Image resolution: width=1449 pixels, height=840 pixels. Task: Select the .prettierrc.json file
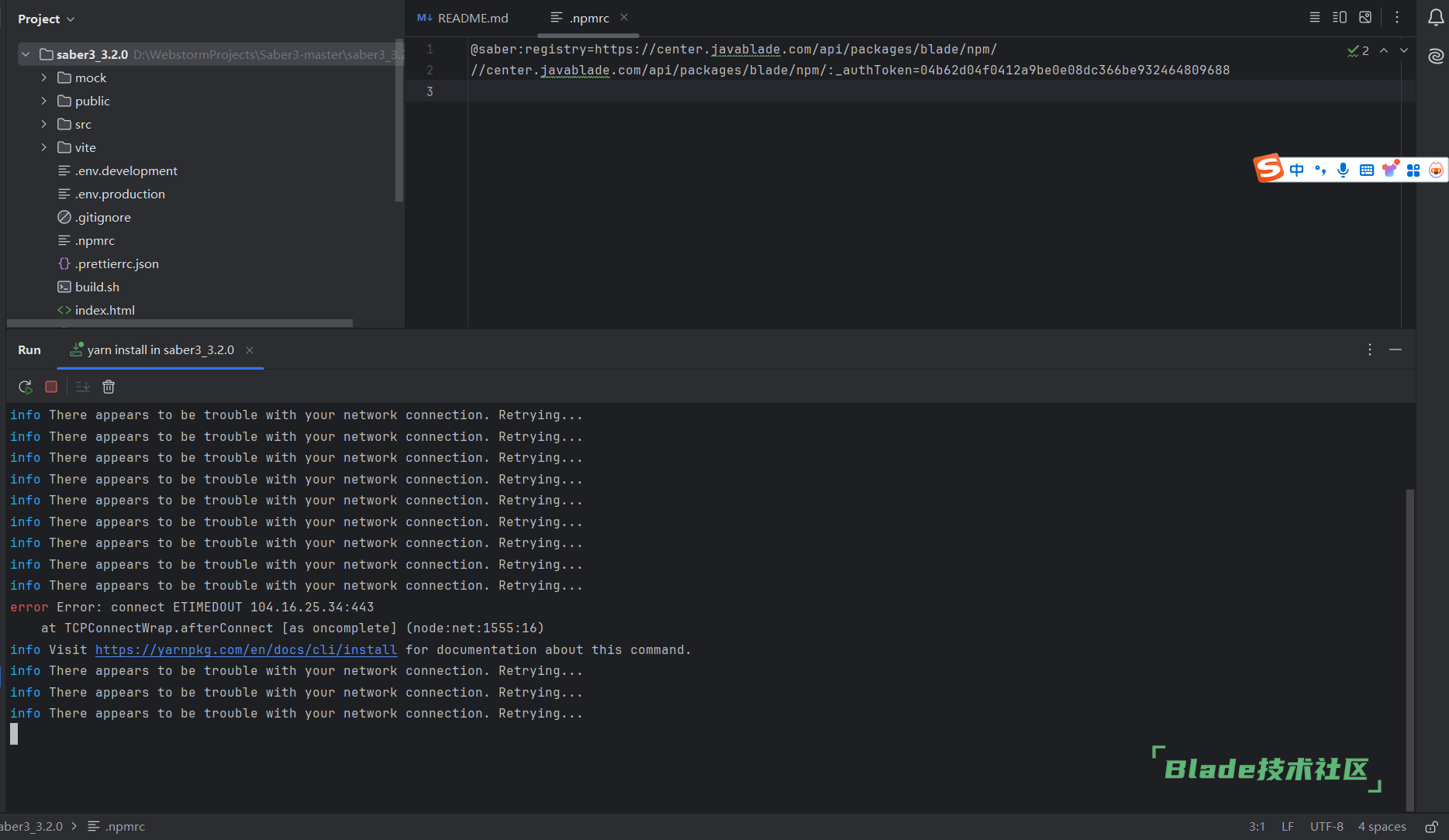pos(109,263)
